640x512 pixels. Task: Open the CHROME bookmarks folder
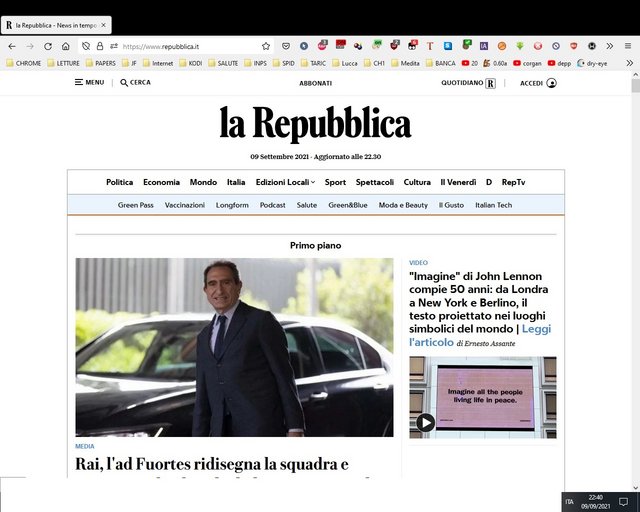(x=24, y=63)
